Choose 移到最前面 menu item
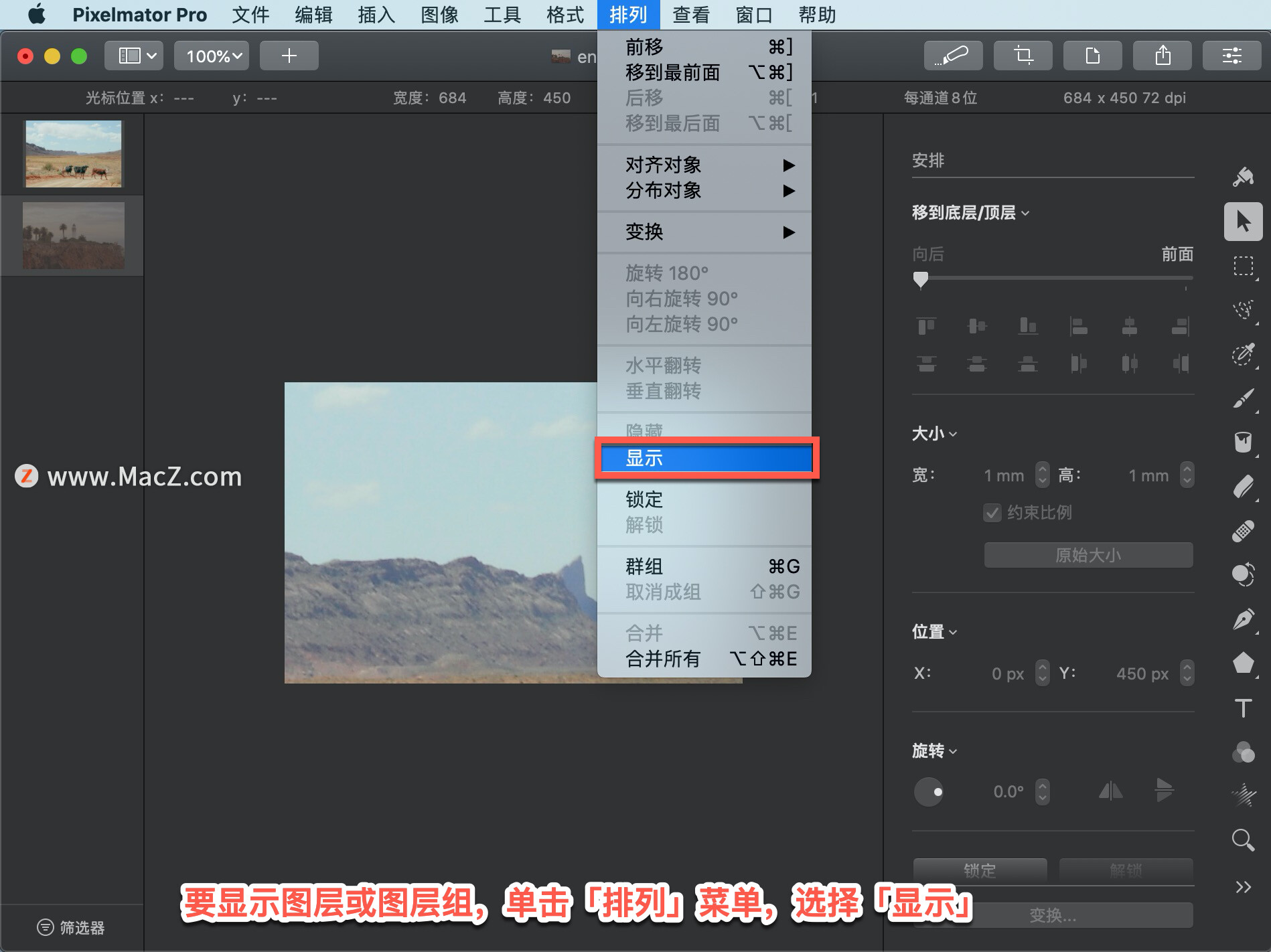This screenshot has height=952, width=1271. [704, 72]
